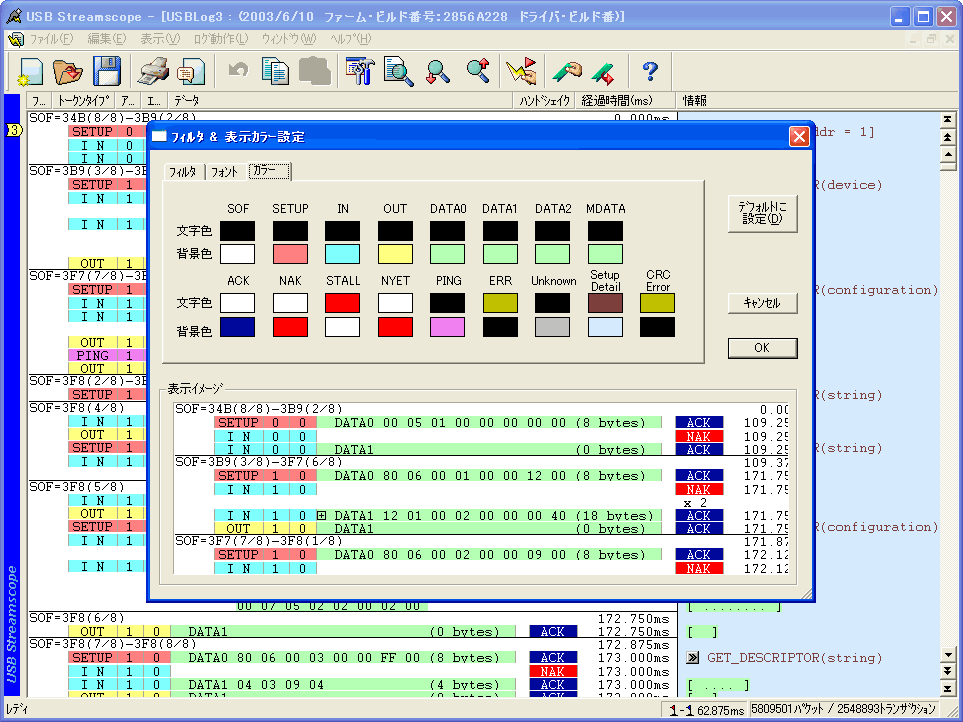Viewport: 963px width, 722px height.
Task: Save the log with the floppy disk icon
Action: pos(107,71)
